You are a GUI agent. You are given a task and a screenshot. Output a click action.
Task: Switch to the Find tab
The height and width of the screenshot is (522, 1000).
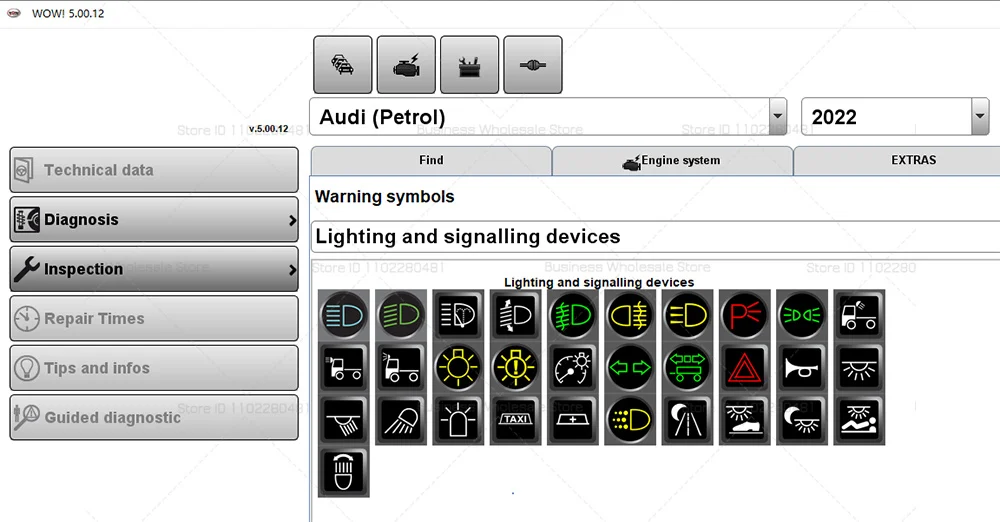(431, 160)
